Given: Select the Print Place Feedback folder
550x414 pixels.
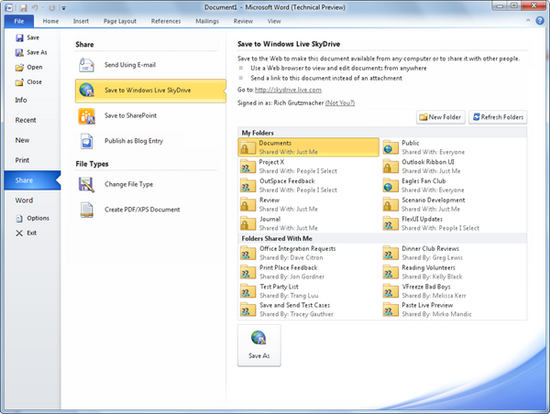Looking at the screenshot, I should point(308,272).
